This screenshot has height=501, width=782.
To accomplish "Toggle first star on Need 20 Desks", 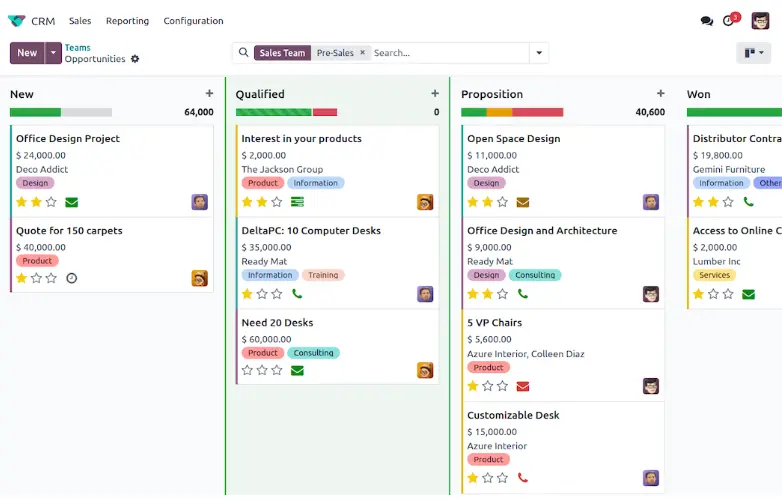I will pos(247,370).
